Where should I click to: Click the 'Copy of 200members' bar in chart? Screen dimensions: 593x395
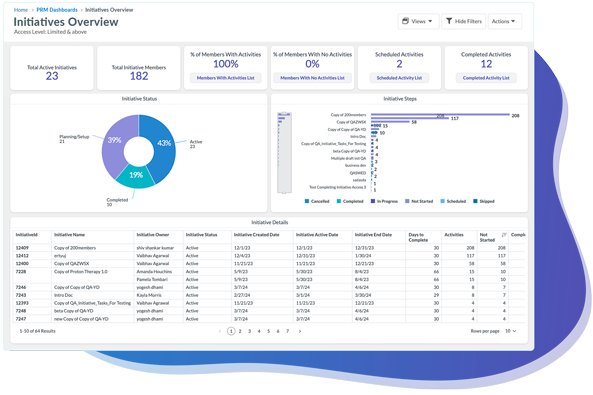click(x=440, y=114)
